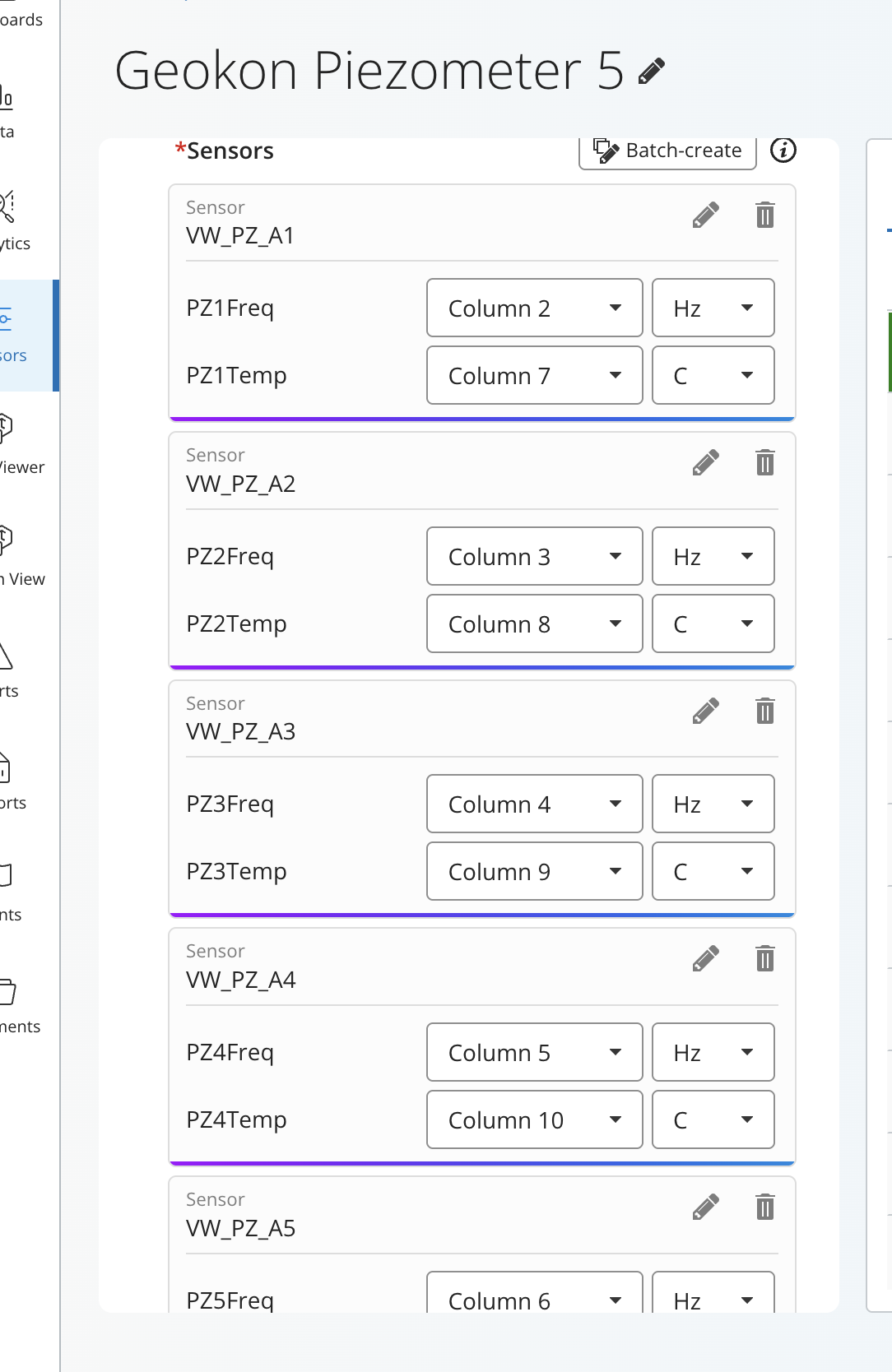Open the sensors info icon

click(x=783, y=151)
